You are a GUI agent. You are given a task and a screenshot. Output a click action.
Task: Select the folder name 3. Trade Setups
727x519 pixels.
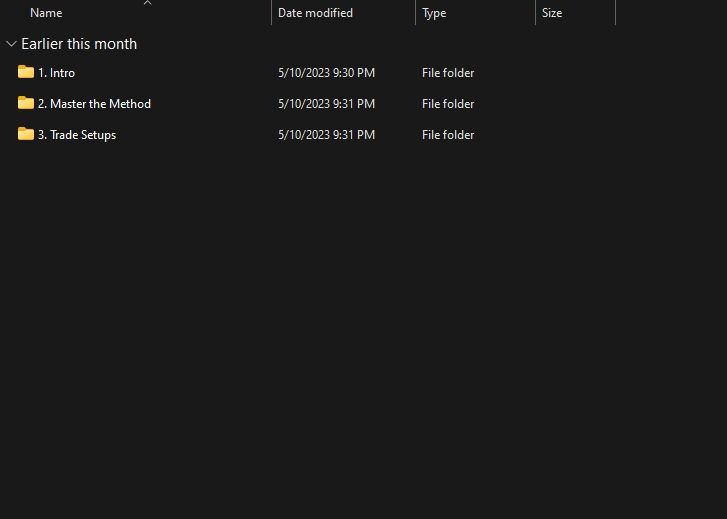77,135
